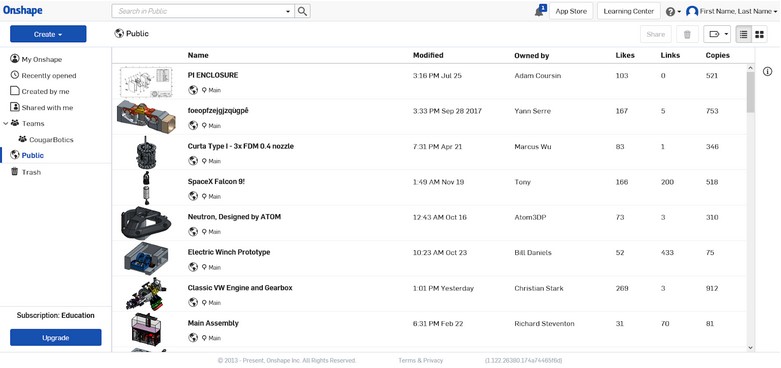Open Recently opened documents
Screen dimensions: 781x368
coord(43,75)
